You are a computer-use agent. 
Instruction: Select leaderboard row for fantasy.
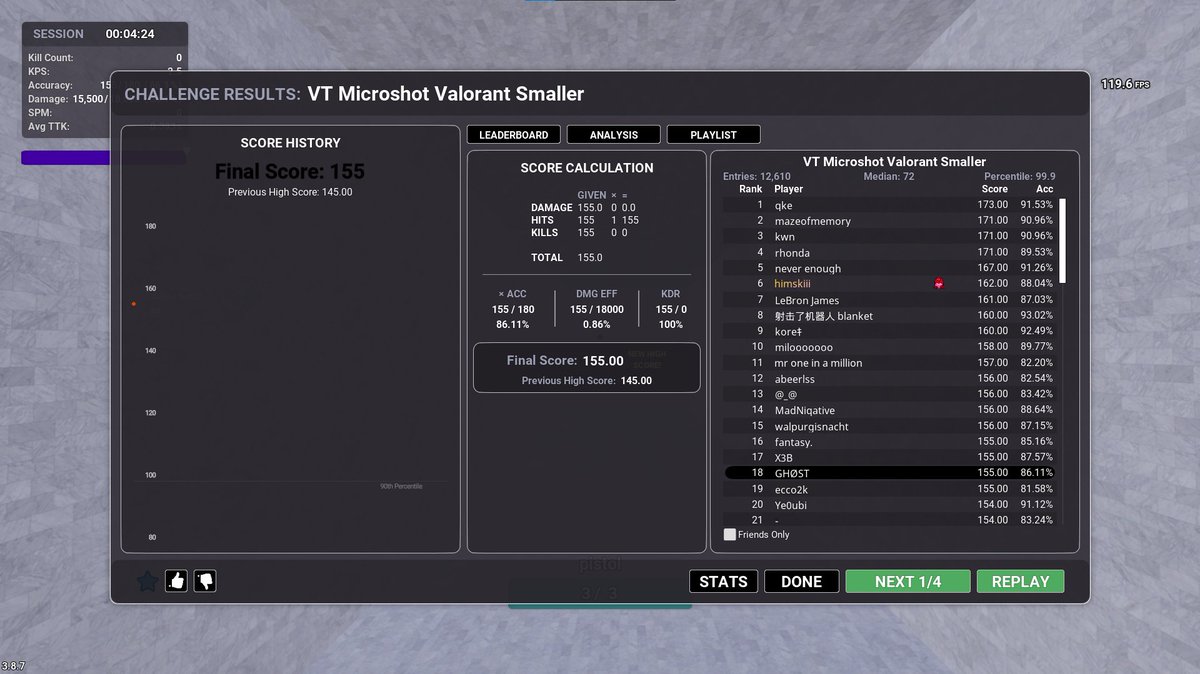(x=890, y=441)
